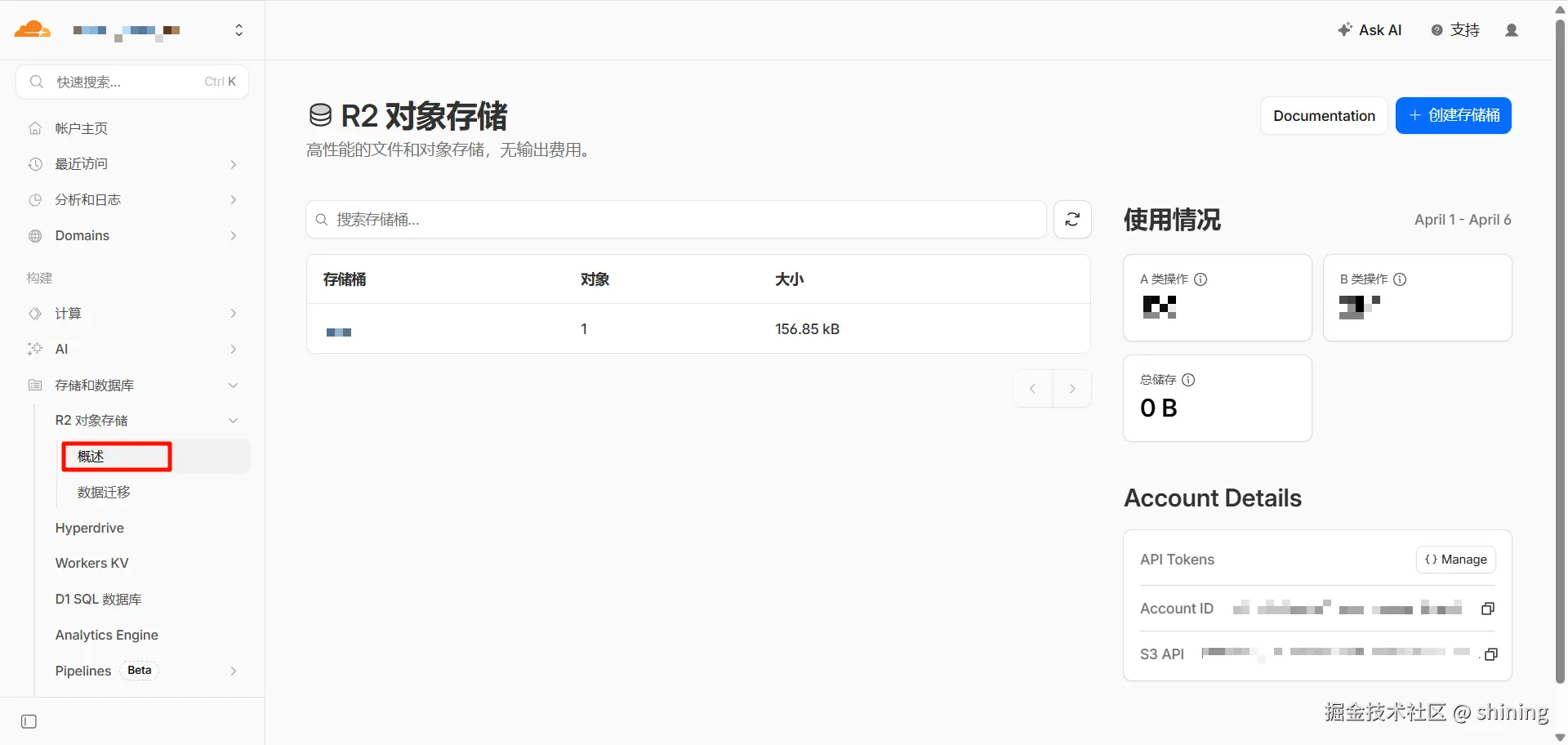This screenshot has height=745, width=1568.
Task: Click the bucket search magnifier icon
Action: [322, 220]
